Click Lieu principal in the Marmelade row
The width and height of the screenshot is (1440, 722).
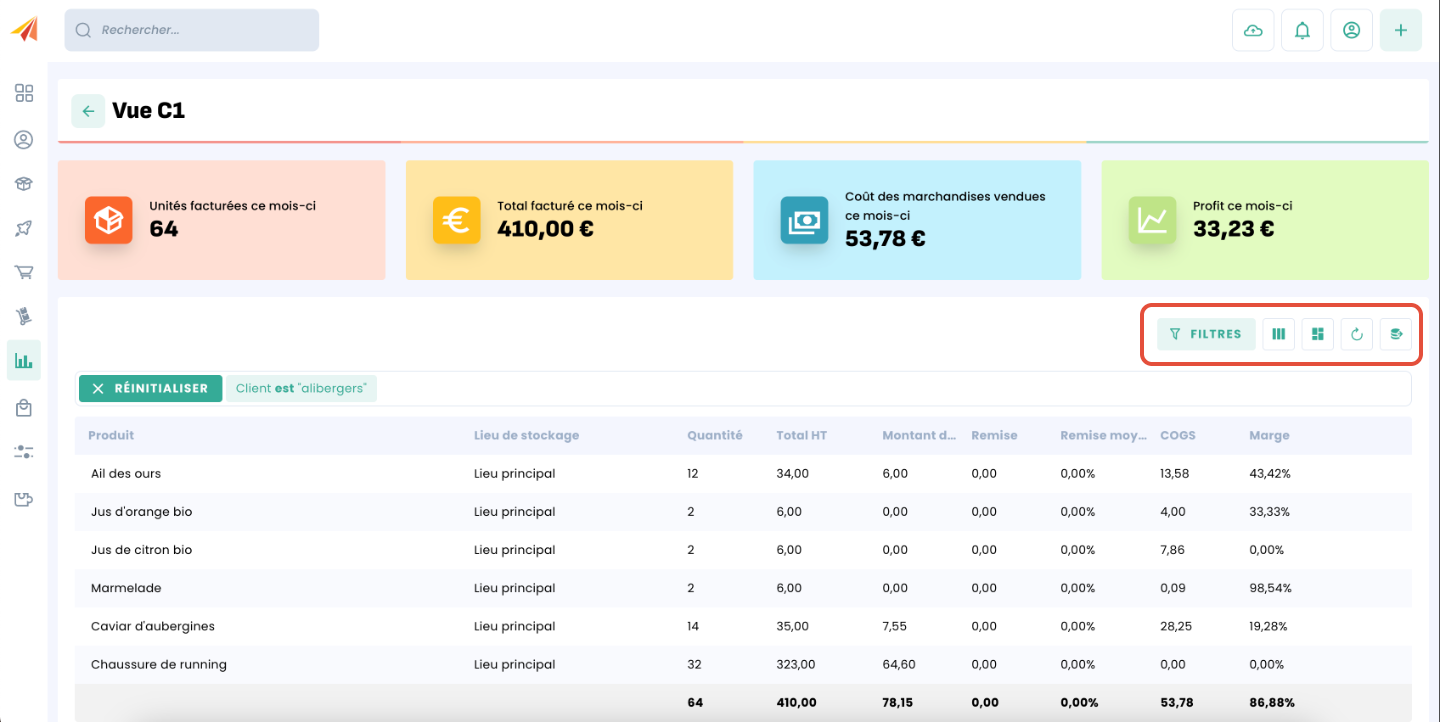point(515,588)
